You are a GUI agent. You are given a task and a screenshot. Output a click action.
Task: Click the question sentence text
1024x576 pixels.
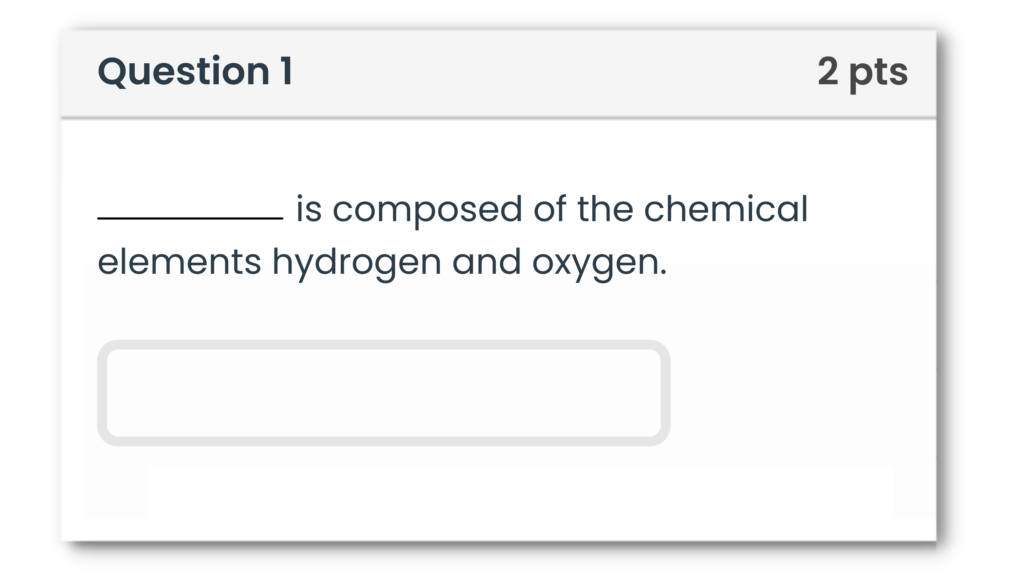(450, 235)
